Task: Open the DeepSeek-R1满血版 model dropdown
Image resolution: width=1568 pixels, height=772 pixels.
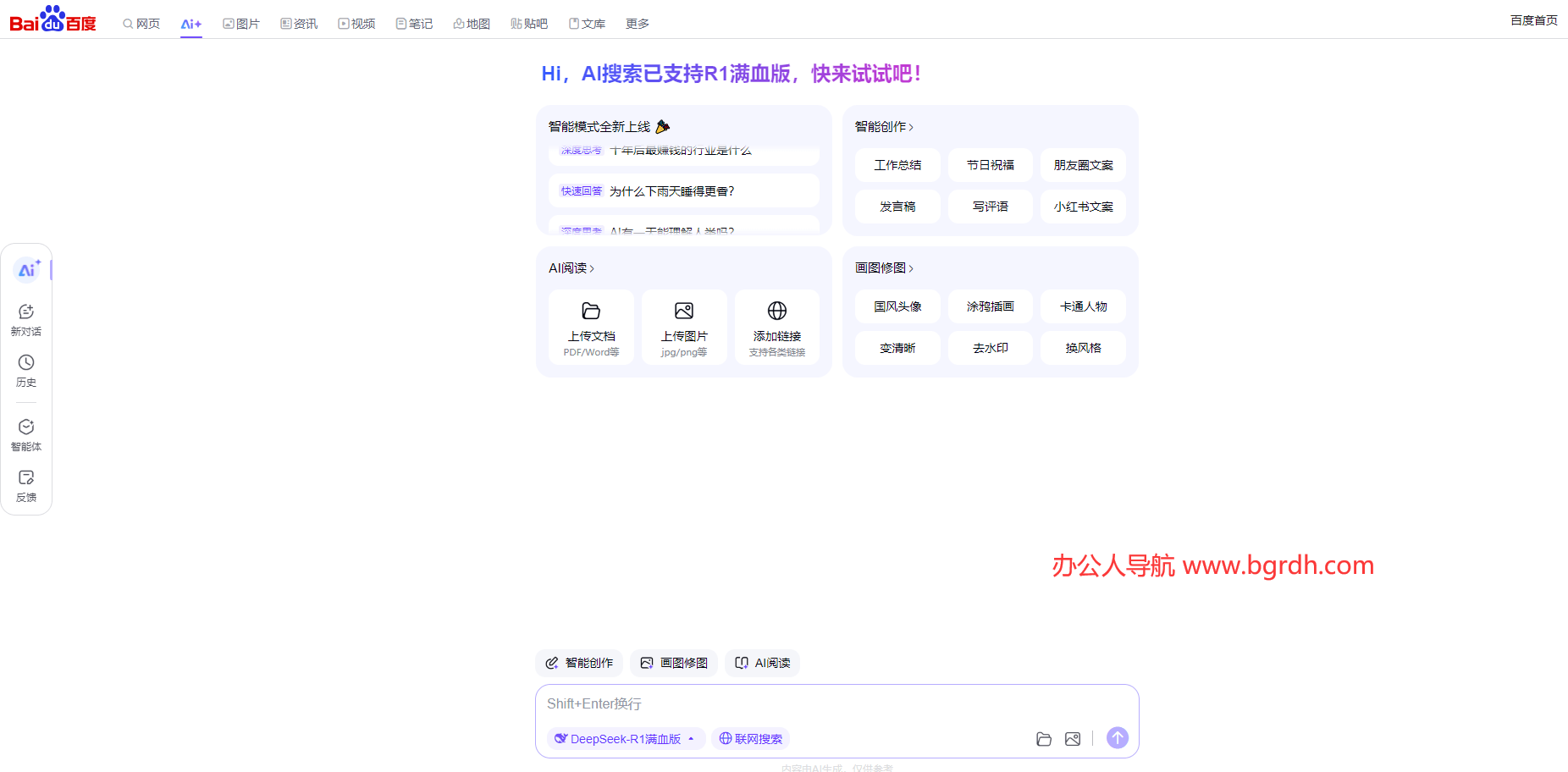Action: coord(626,739)
